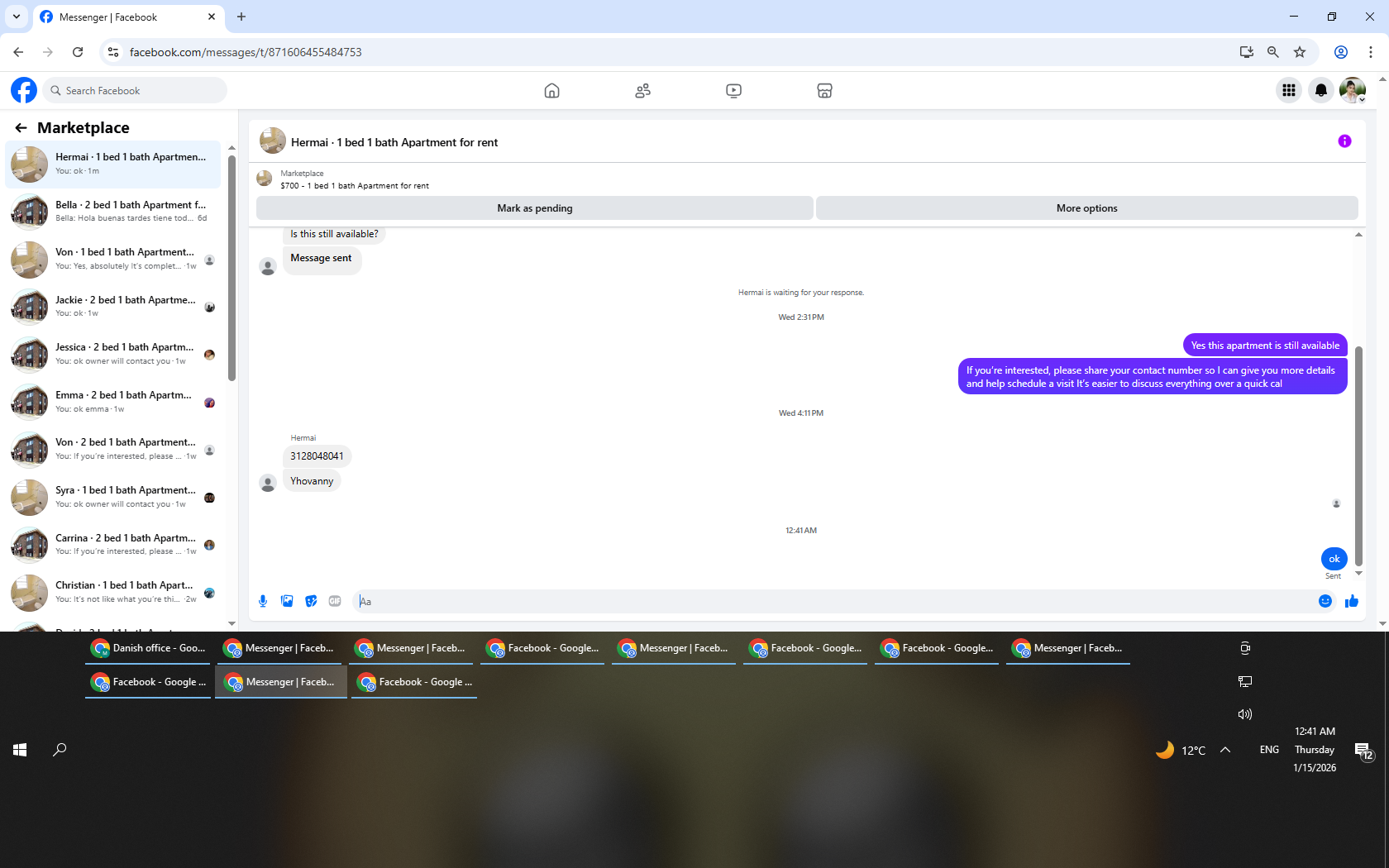The width and height of the screenshot is (1389, 868).
Task: Open the 12°C weather widget
Action: pos(1181,750)
